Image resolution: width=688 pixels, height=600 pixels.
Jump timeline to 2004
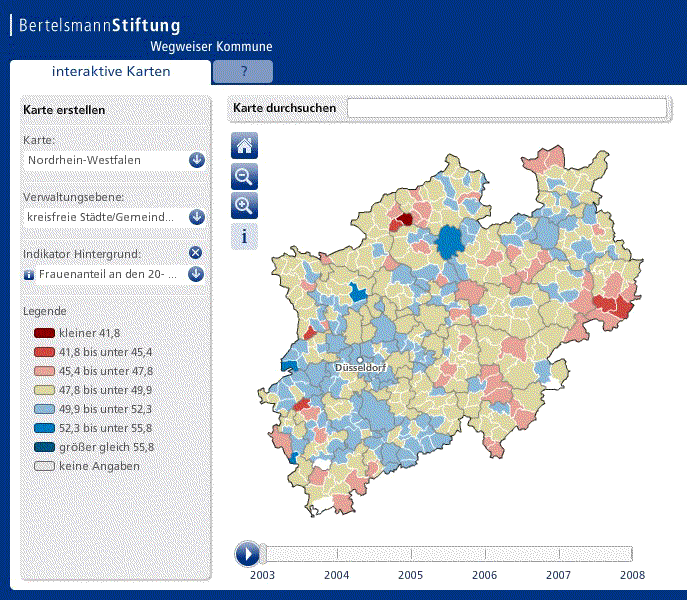coord(337,575)
